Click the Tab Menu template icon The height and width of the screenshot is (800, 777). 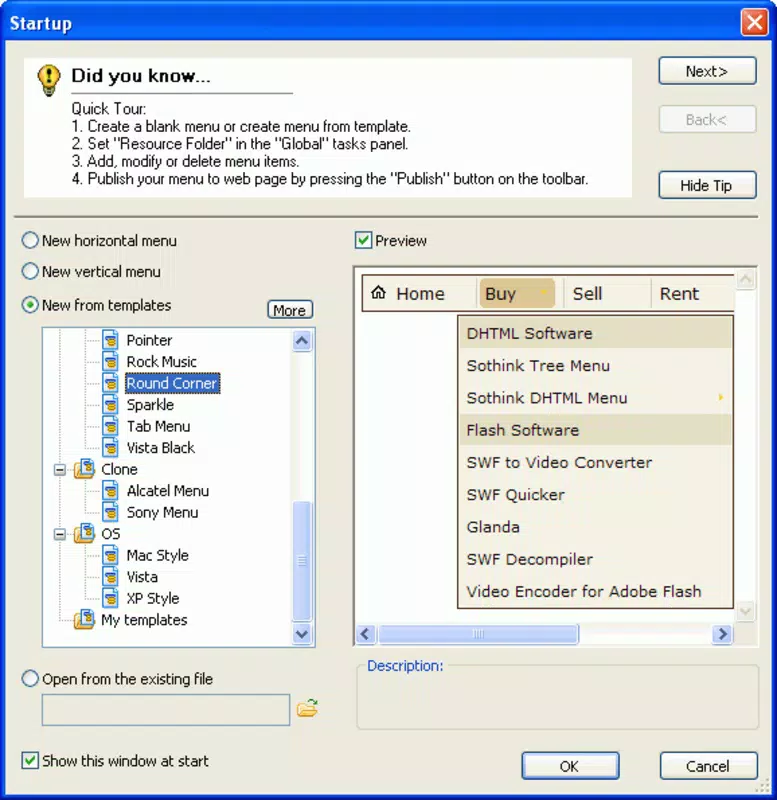(110, 426)
